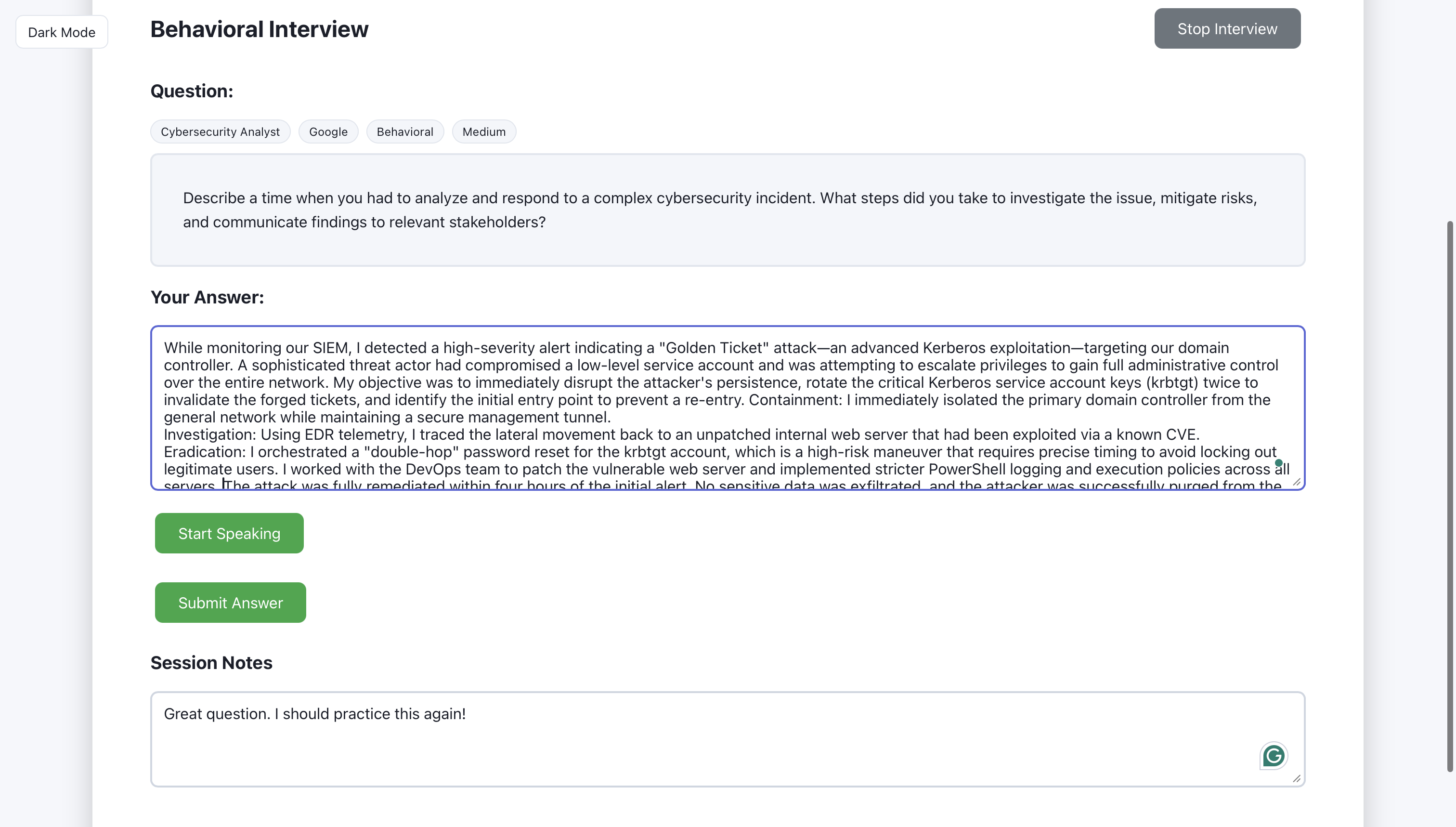Click the Behavioral tag chip
This screenshot has height=827, width=1456.
(x=405, y=132)
